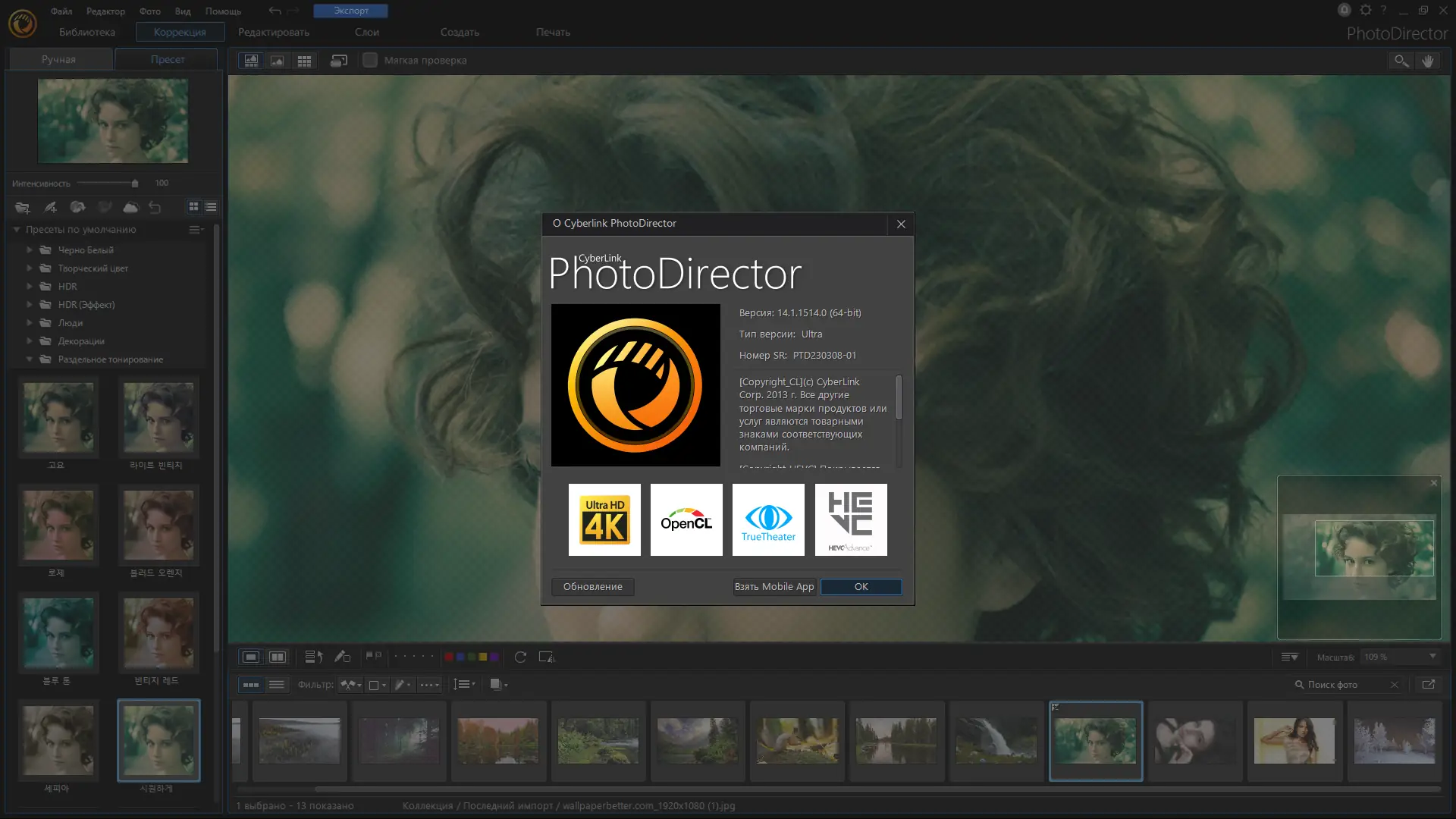Switch presets to list view

211,207
